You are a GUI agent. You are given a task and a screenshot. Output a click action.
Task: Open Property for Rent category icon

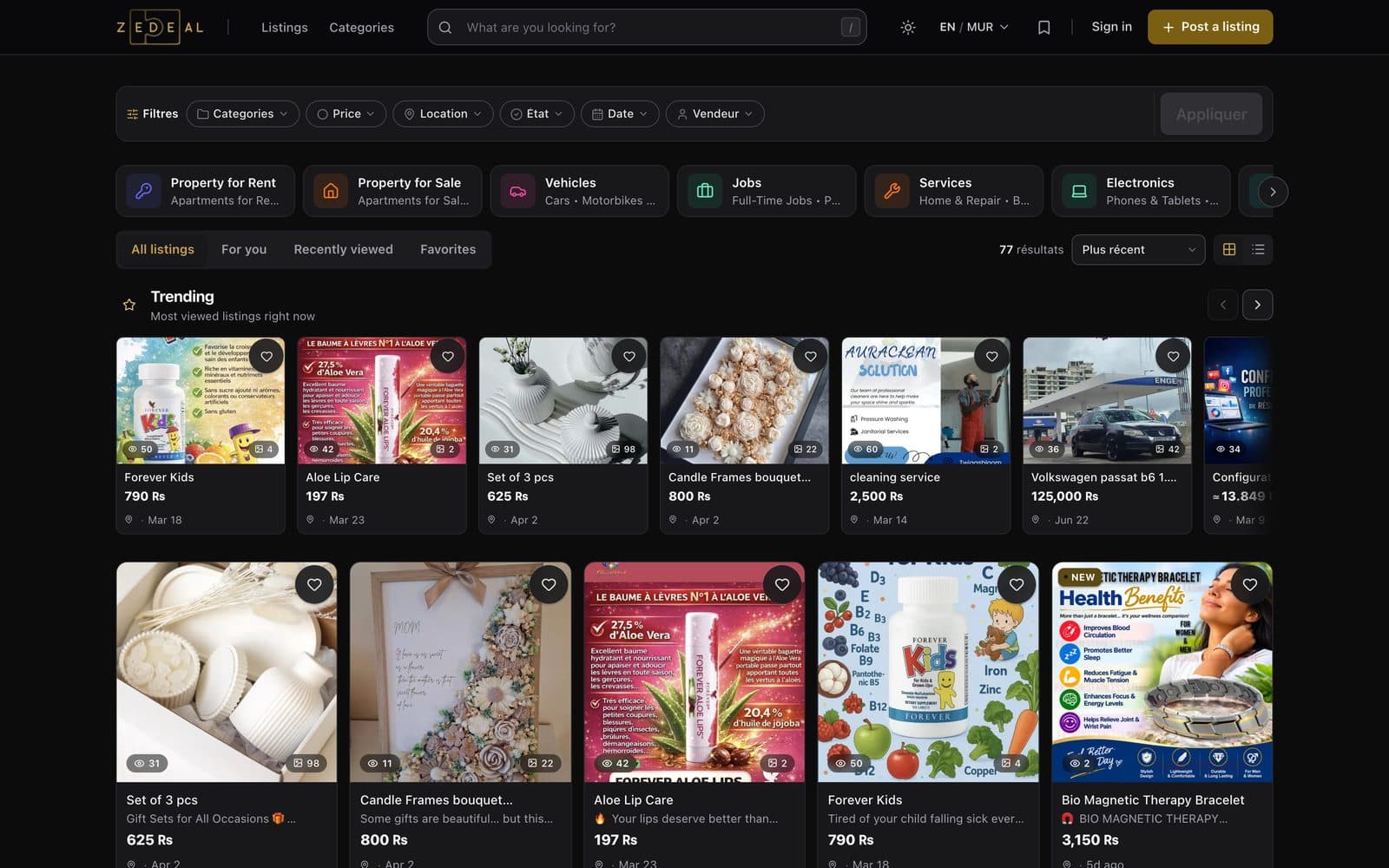144,191
